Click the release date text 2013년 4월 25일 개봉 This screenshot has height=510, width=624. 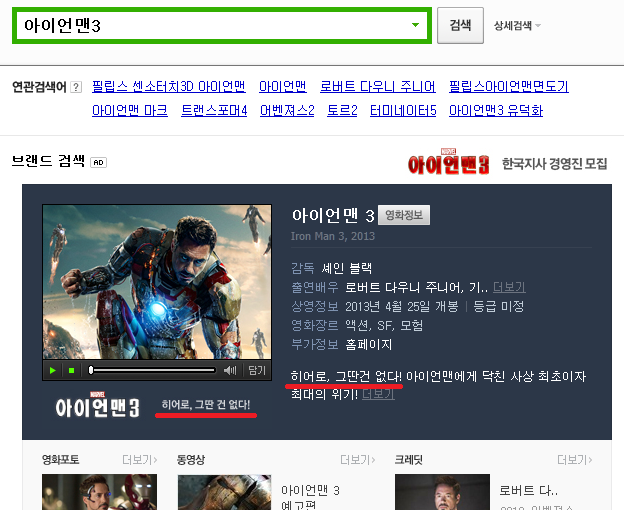point(402,306)
